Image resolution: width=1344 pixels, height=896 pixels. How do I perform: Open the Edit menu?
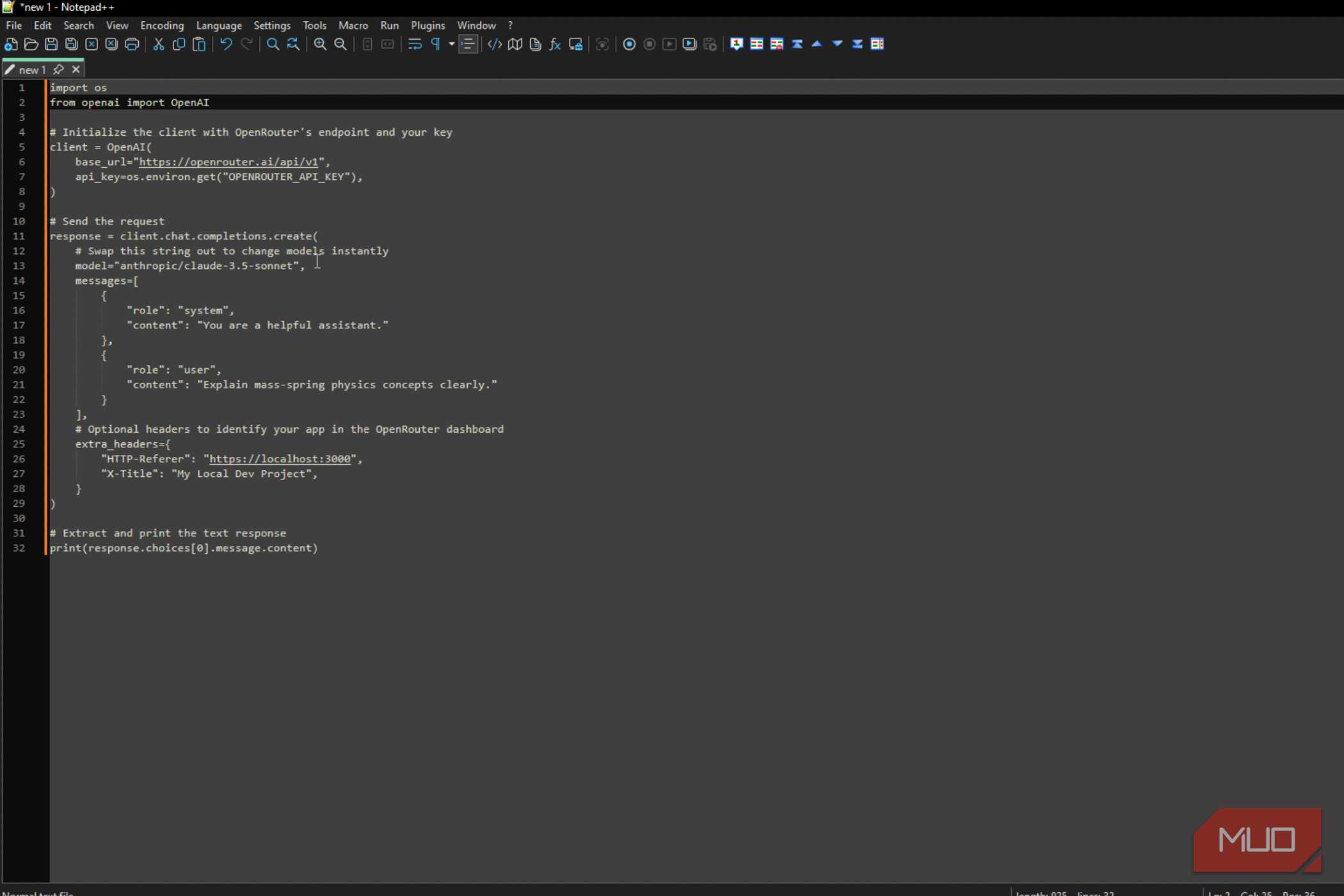(x=42, y=26)
